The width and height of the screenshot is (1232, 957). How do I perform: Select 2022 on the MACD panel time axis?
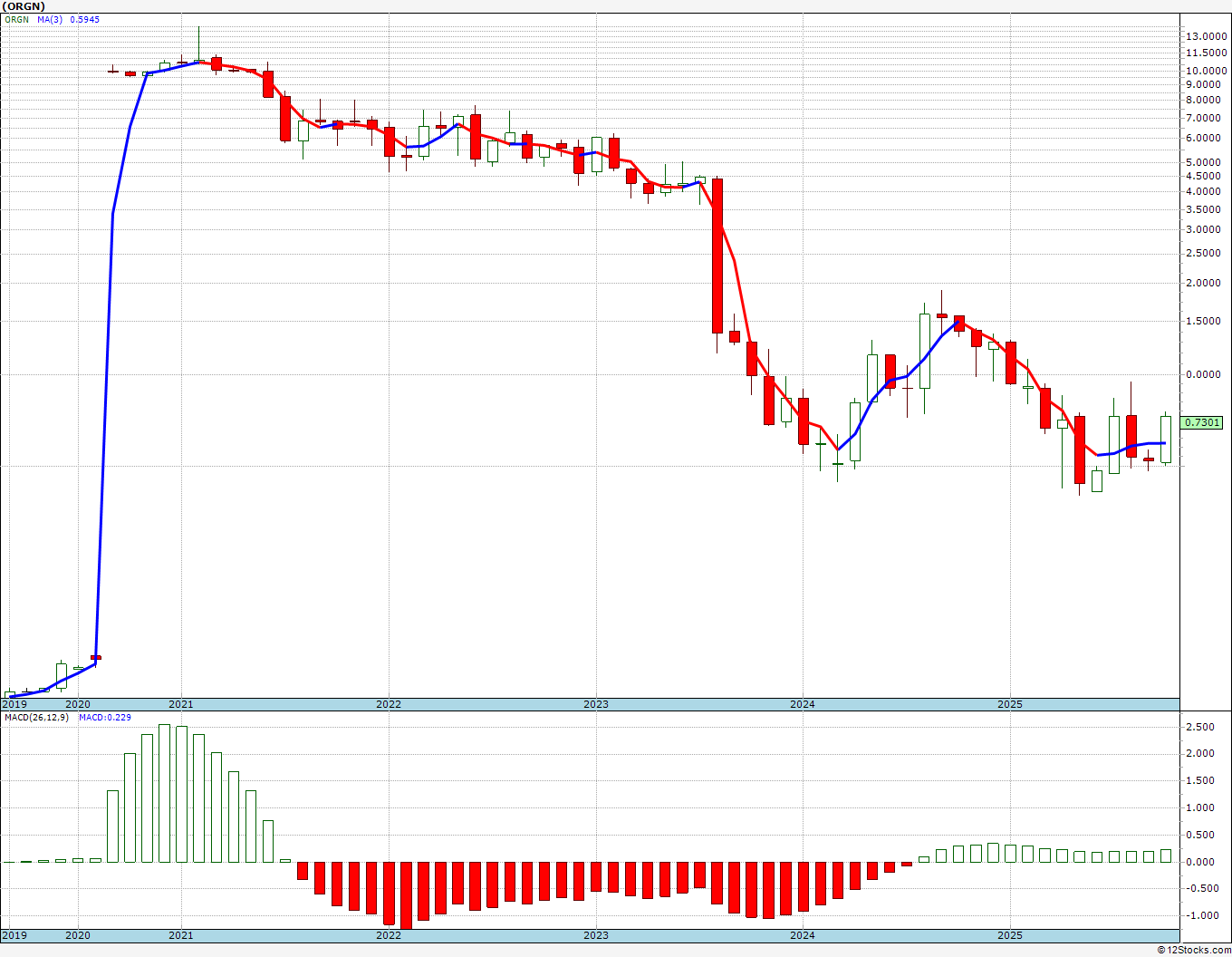coord(389,935)
